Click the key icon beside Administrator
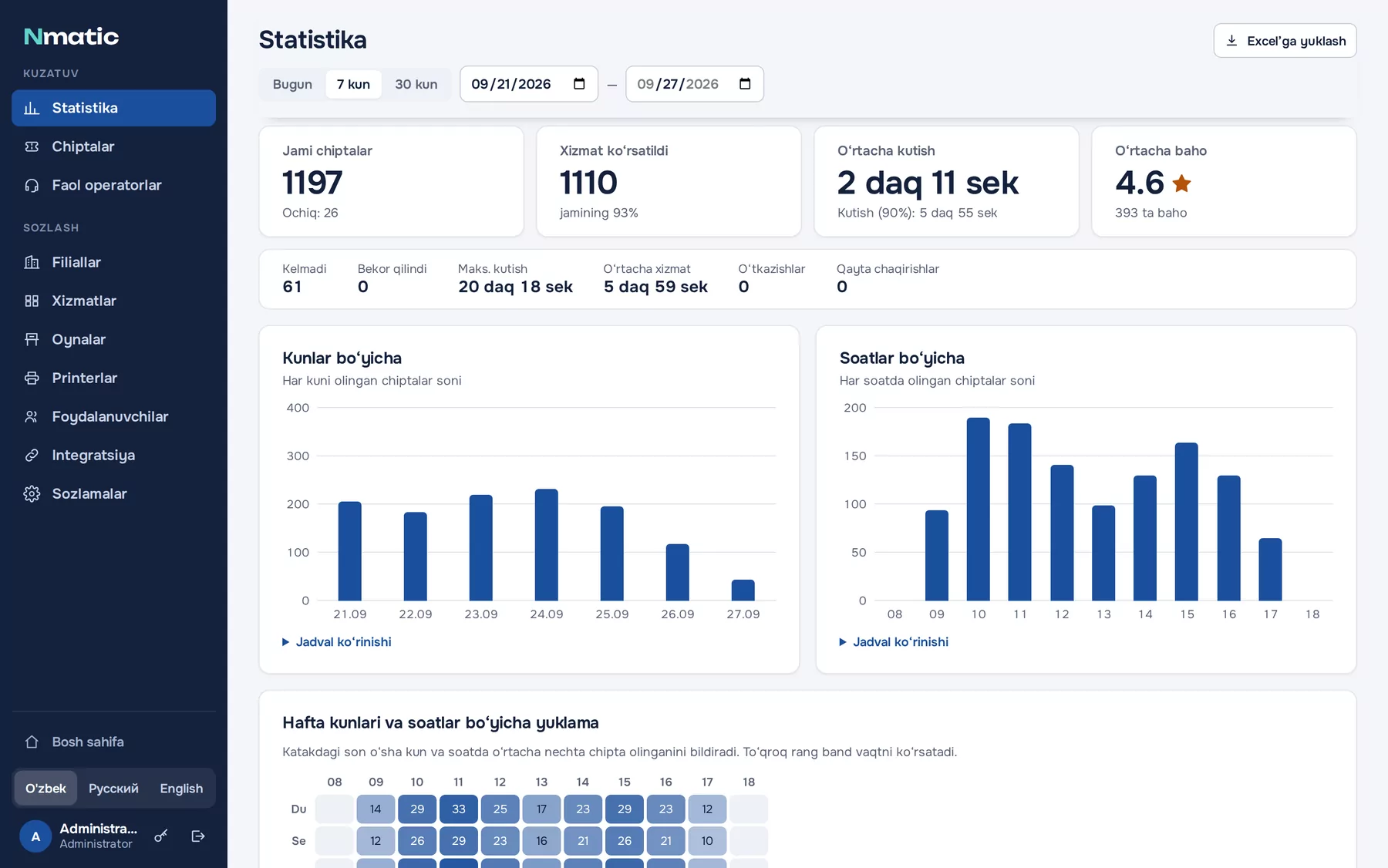The height and width of the screenshot is (868, 1388). (161, 836)
